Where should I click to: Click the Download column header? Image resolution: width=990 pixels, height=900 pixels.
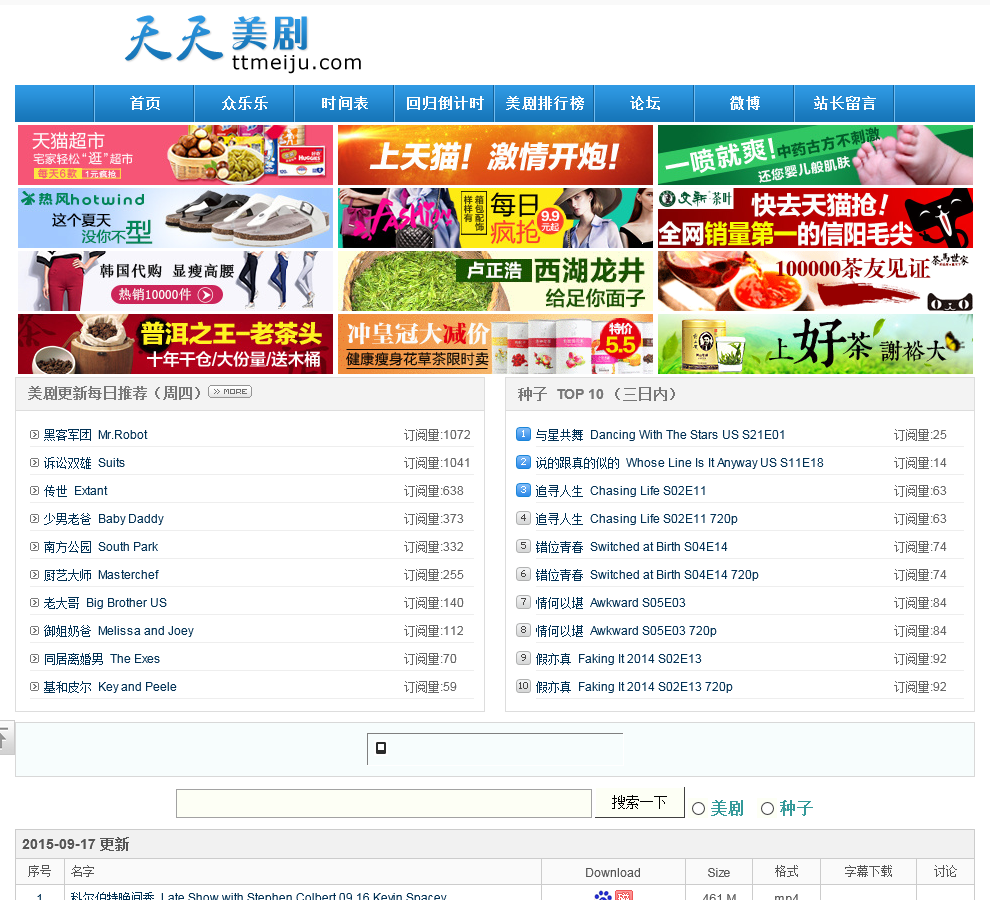[612, 872]
